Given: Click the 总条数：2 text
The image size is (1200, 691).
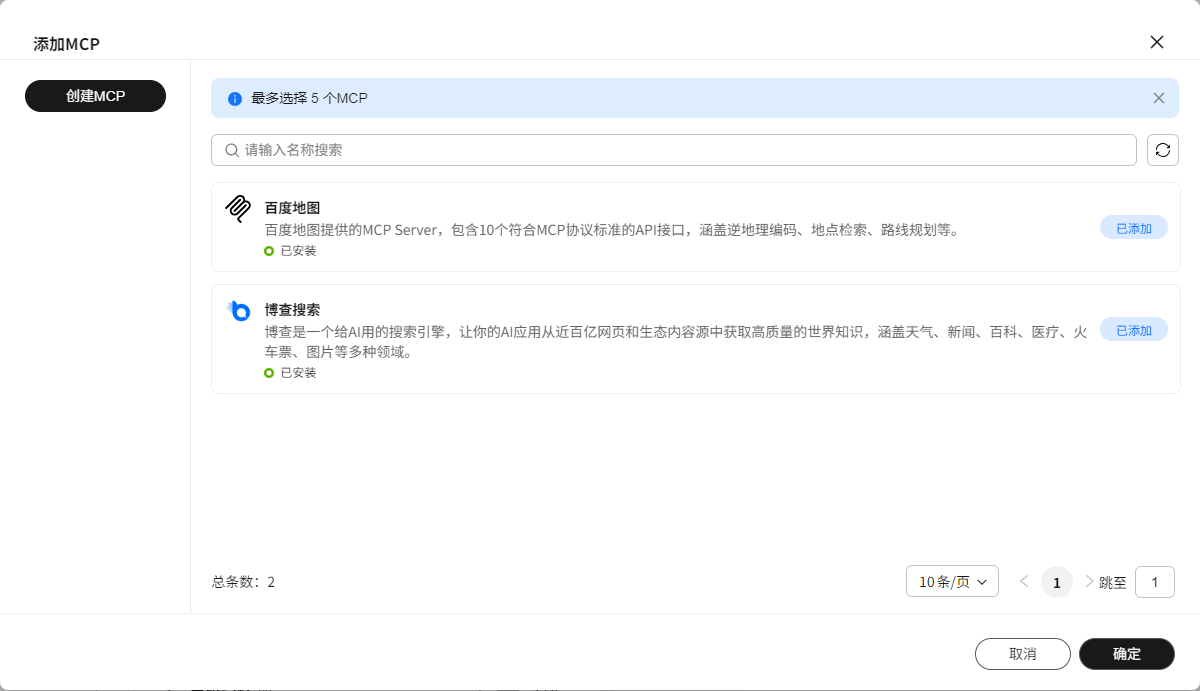Looking at the screenshot, I should 243,582.
